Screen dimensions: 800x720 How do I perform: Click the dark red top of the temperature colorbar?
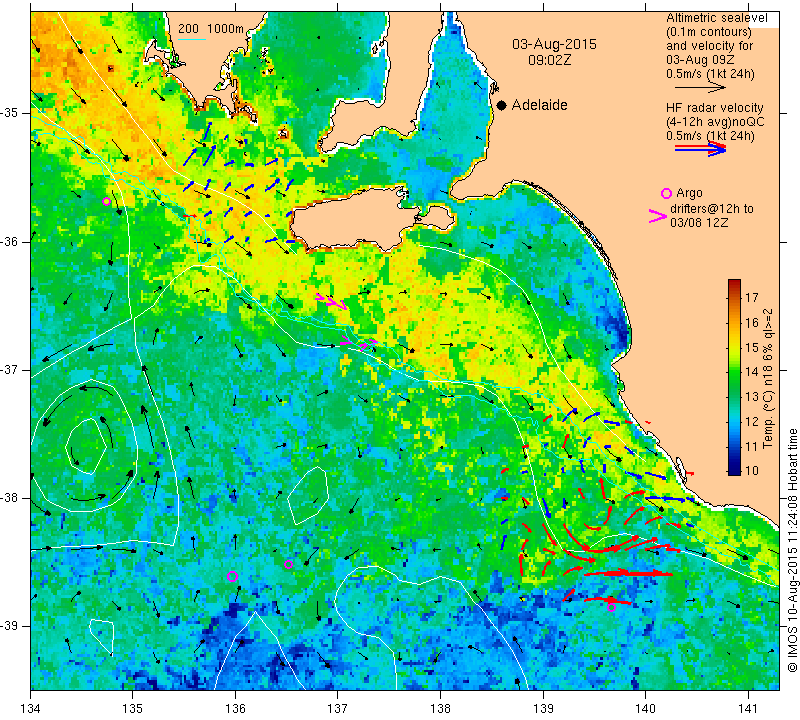tap(734, 282)
